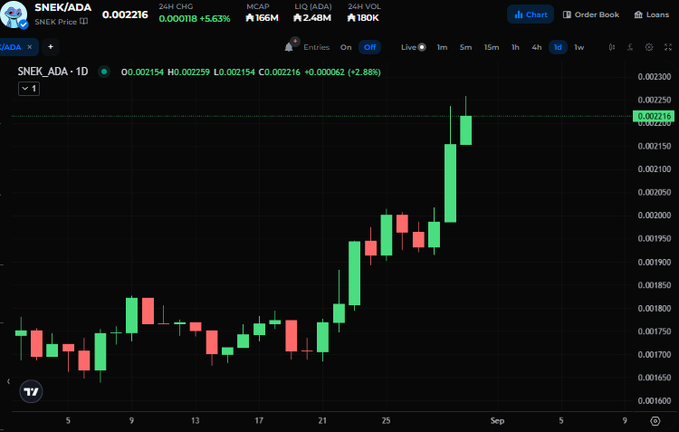The height and width of the screenshot is (432, 679).
Task: Click the MCAP value 166M
Action: (x=262, y=18)
